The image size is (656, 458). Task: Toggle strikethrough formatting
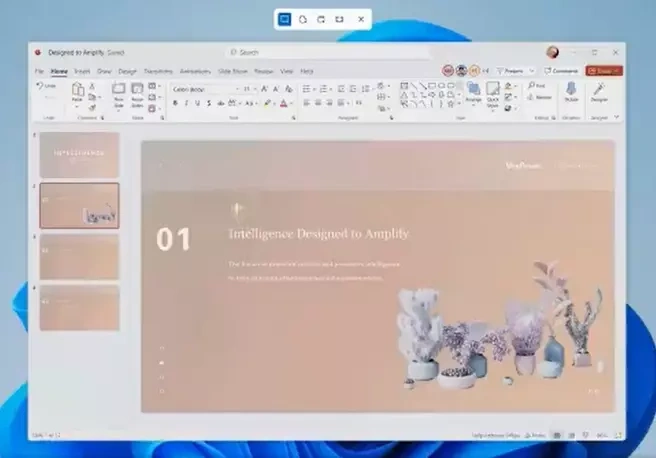click(220, 103)
